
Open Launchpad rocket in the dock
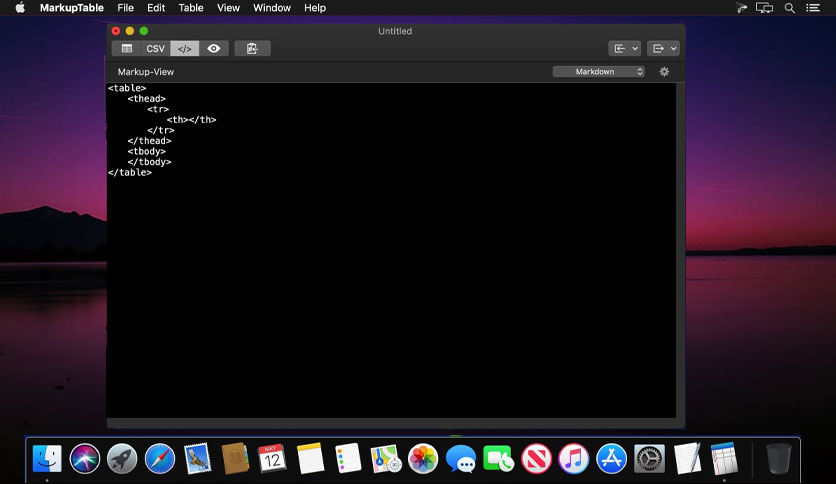click(x=122, y=458)
